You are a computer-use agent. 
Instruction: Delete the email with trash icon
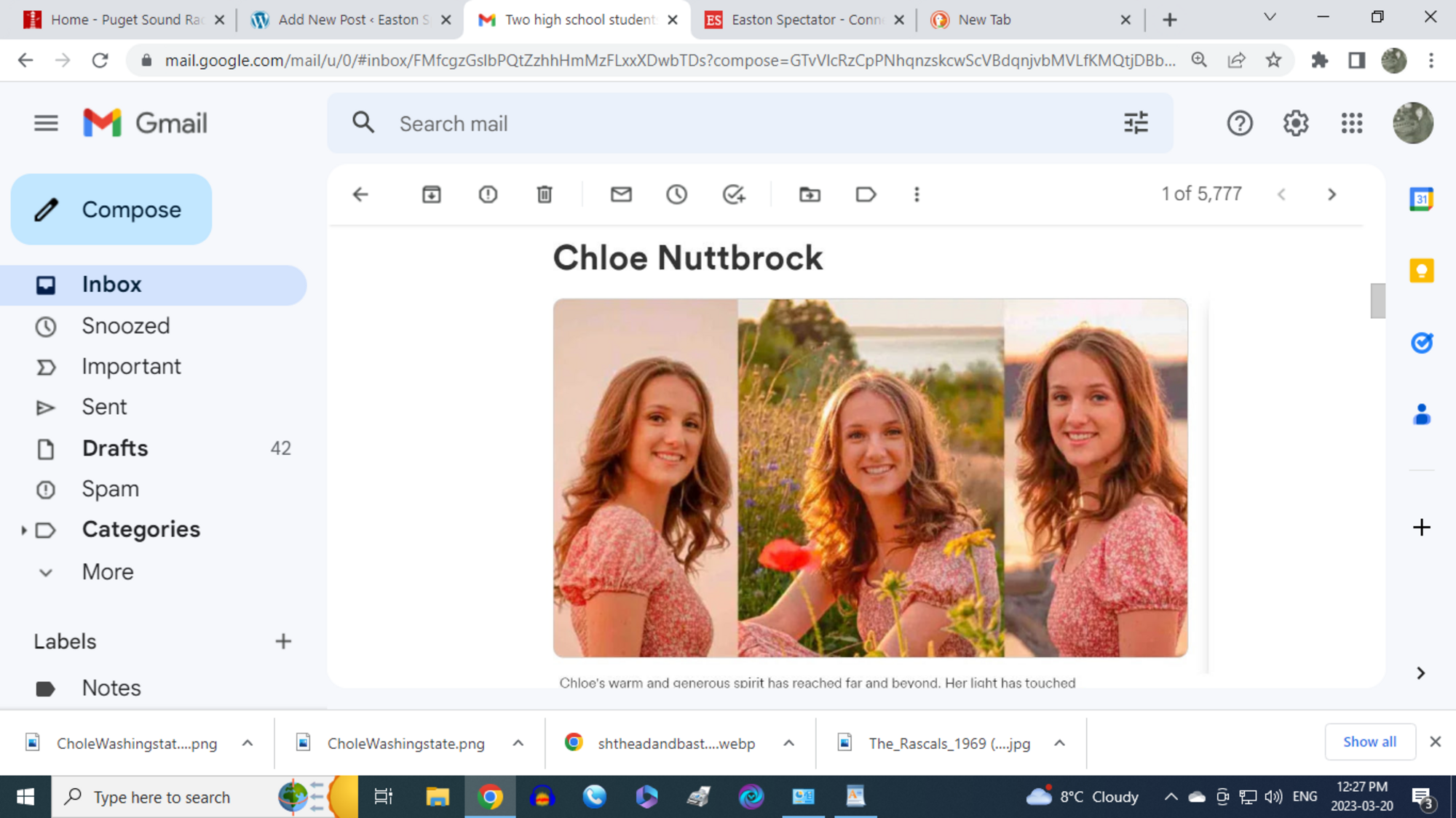click(545, 194)
